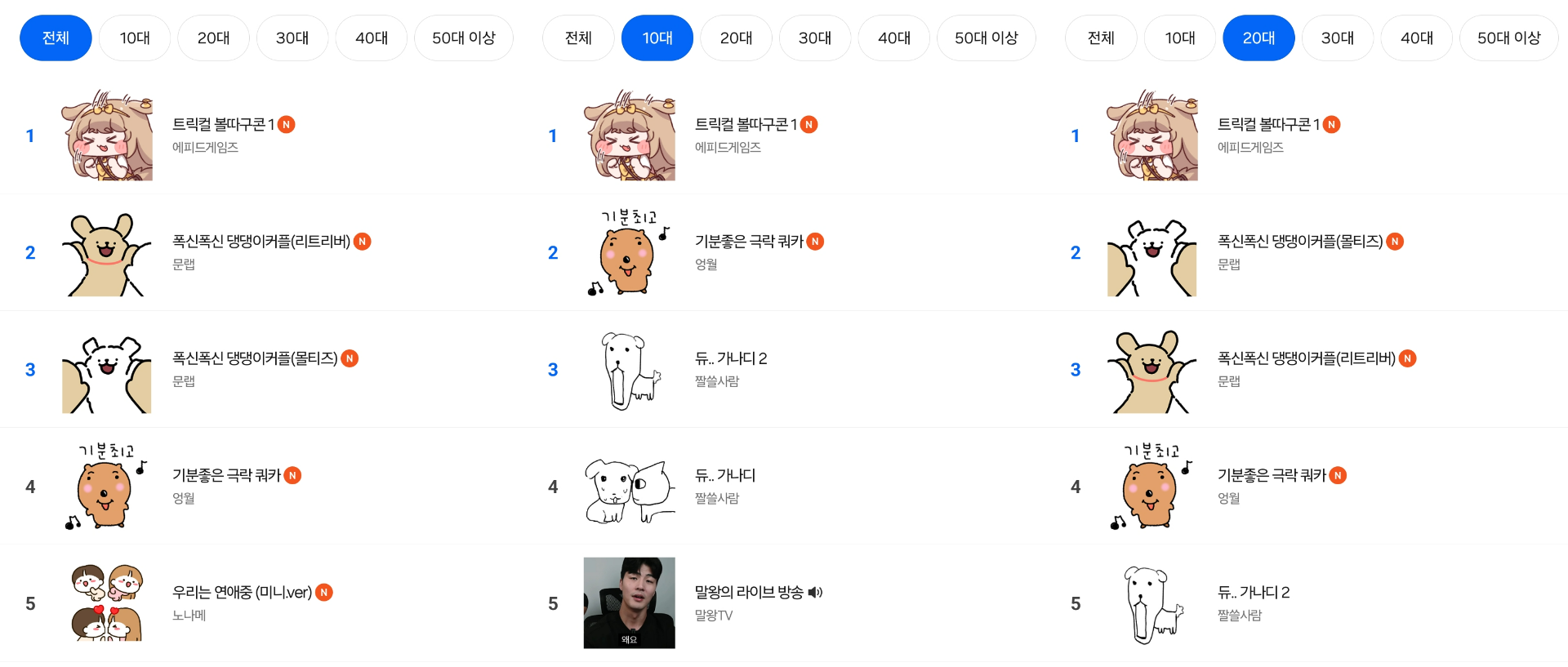This screenshot has width=1568, height=667.
Task: Click the N badge on 우리는 연애중 (미니.ver)
Action: tap(323, 592)
